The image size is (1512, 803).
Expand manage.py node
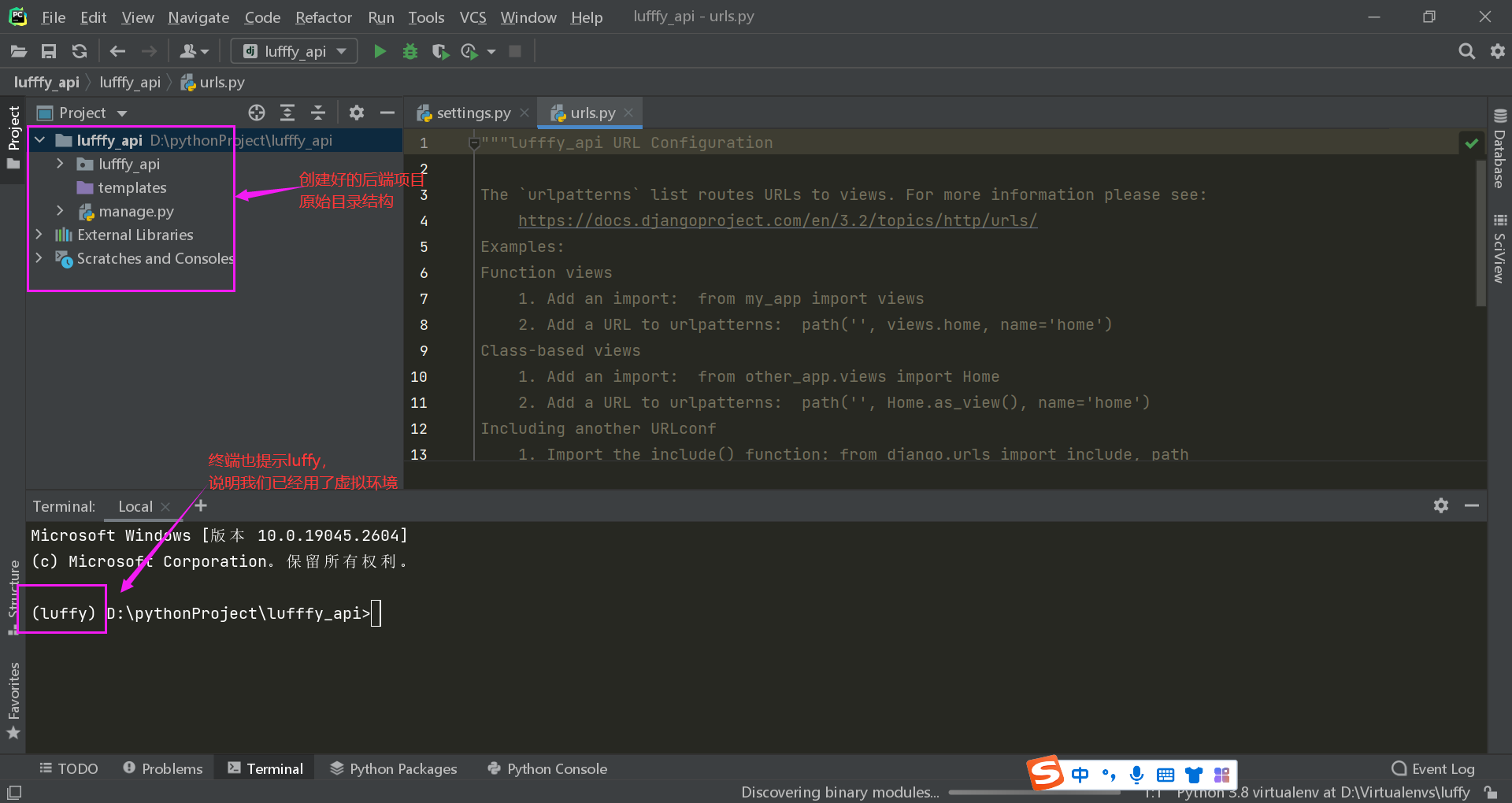pos(60,211)
